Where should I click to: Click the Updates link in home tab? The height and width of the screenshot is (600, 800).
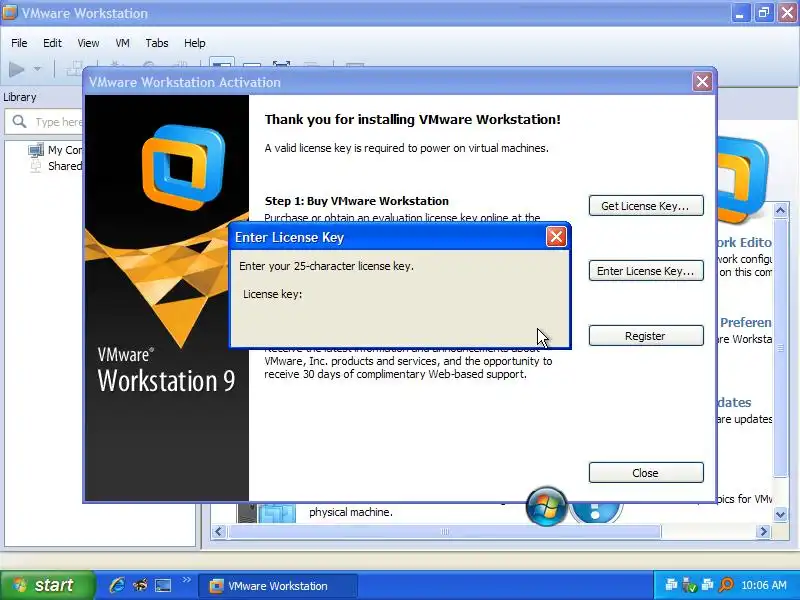734,402
